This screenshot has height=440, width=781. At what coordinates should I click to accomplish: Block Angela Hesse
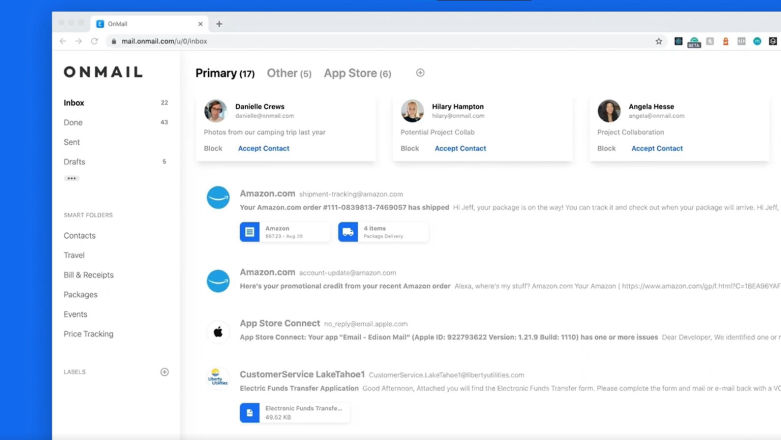point(606,148)
